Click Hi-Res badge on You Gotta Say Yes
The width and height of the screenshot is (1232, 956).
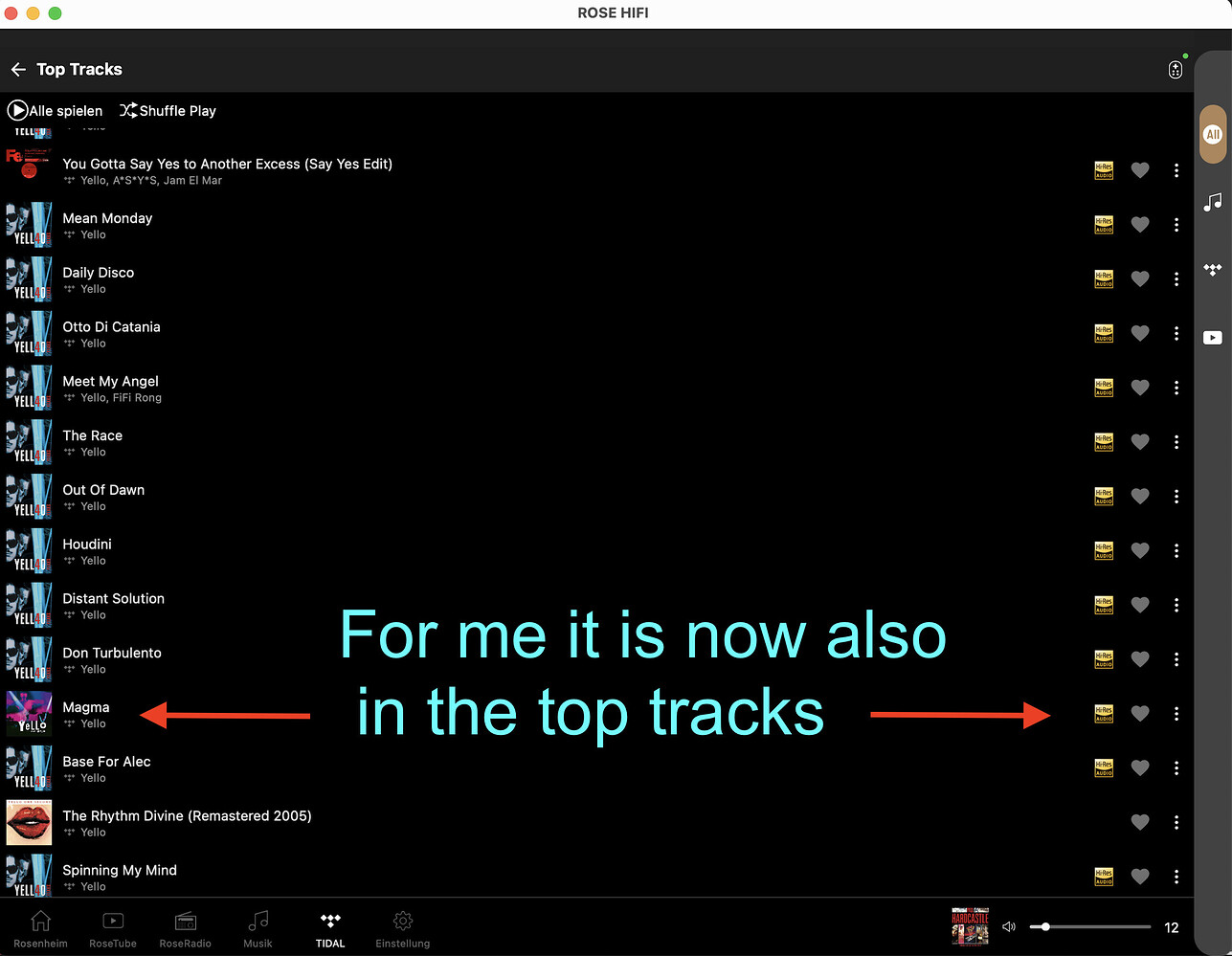(1104, 170)
